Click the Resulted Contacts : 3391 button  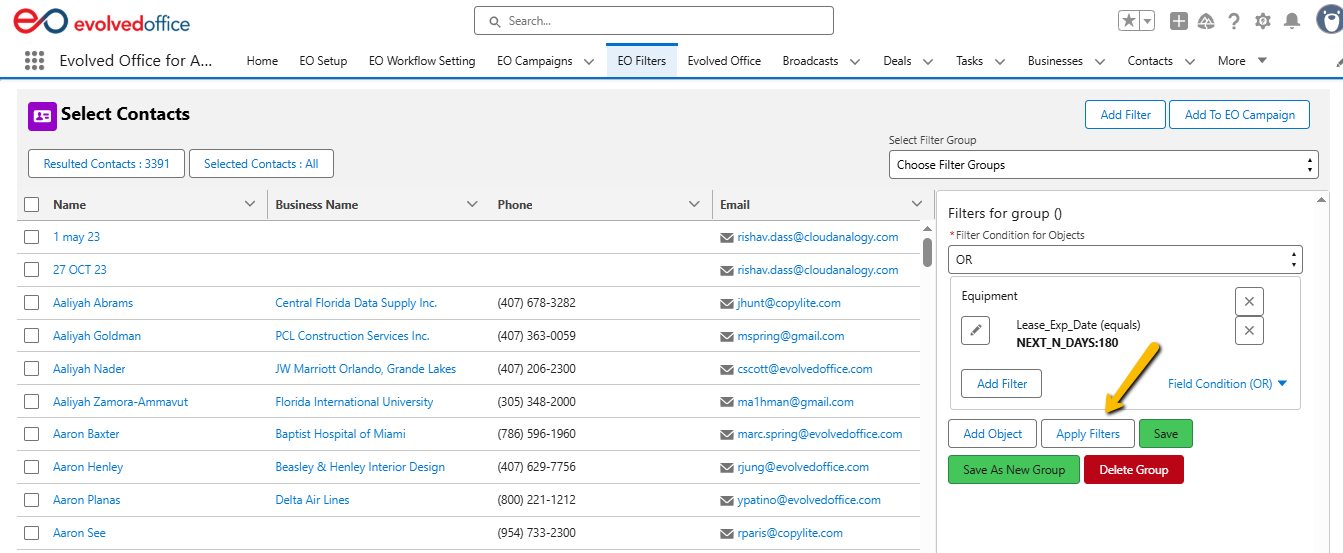pos(107,164)
